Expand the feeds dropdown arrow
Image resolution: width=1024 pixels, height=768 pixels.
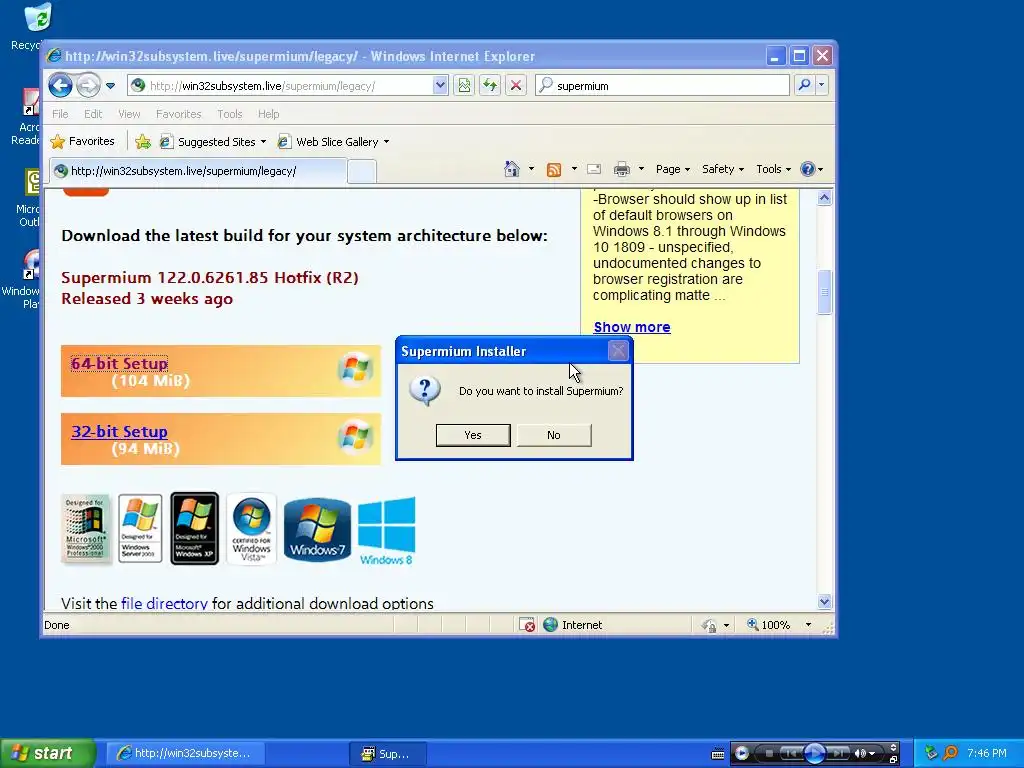tap(574, 169)
